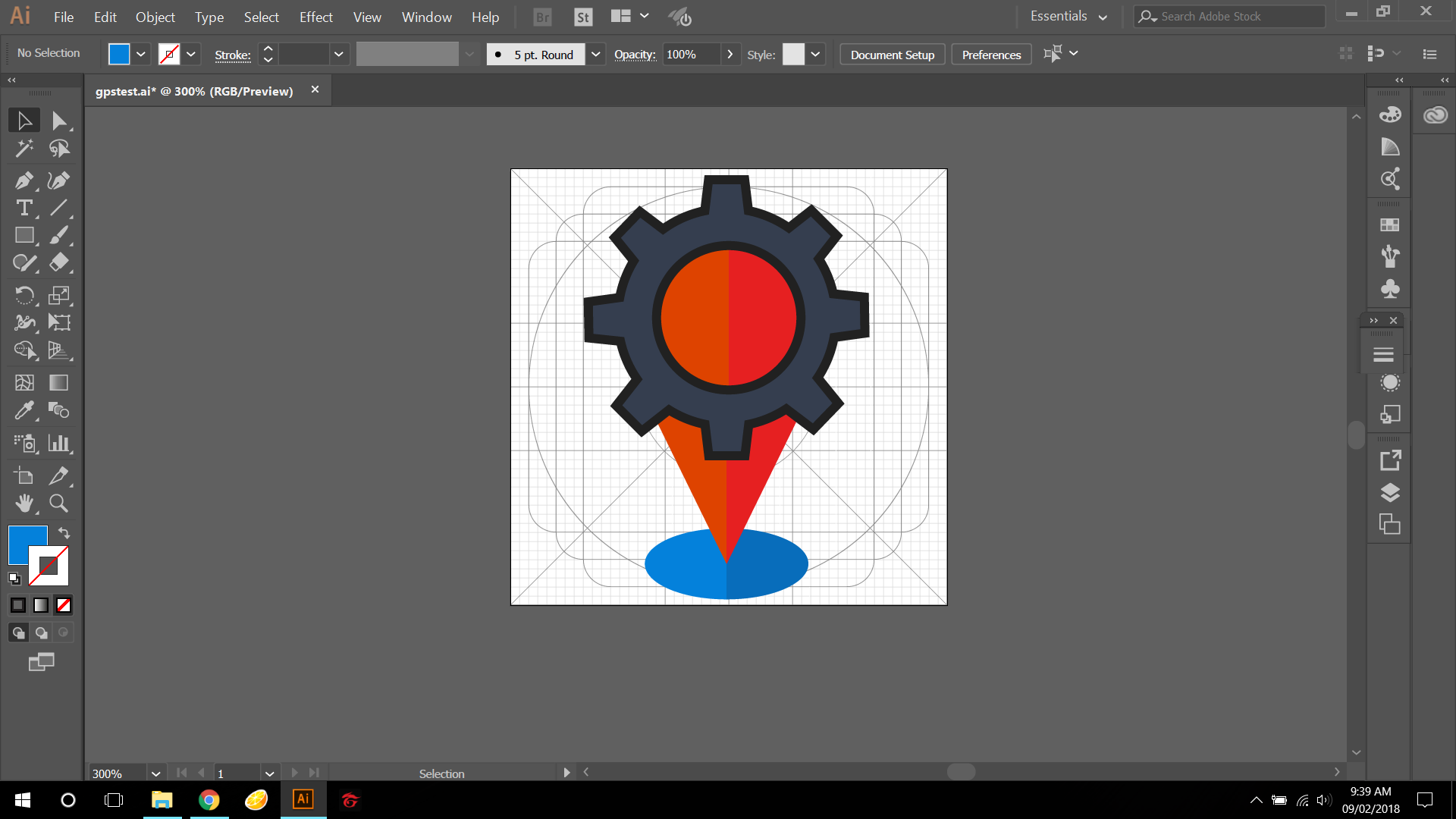Screen dimensions: 1456x819
Task: Open the zoom level dropdown
Action: pos(155,773)
